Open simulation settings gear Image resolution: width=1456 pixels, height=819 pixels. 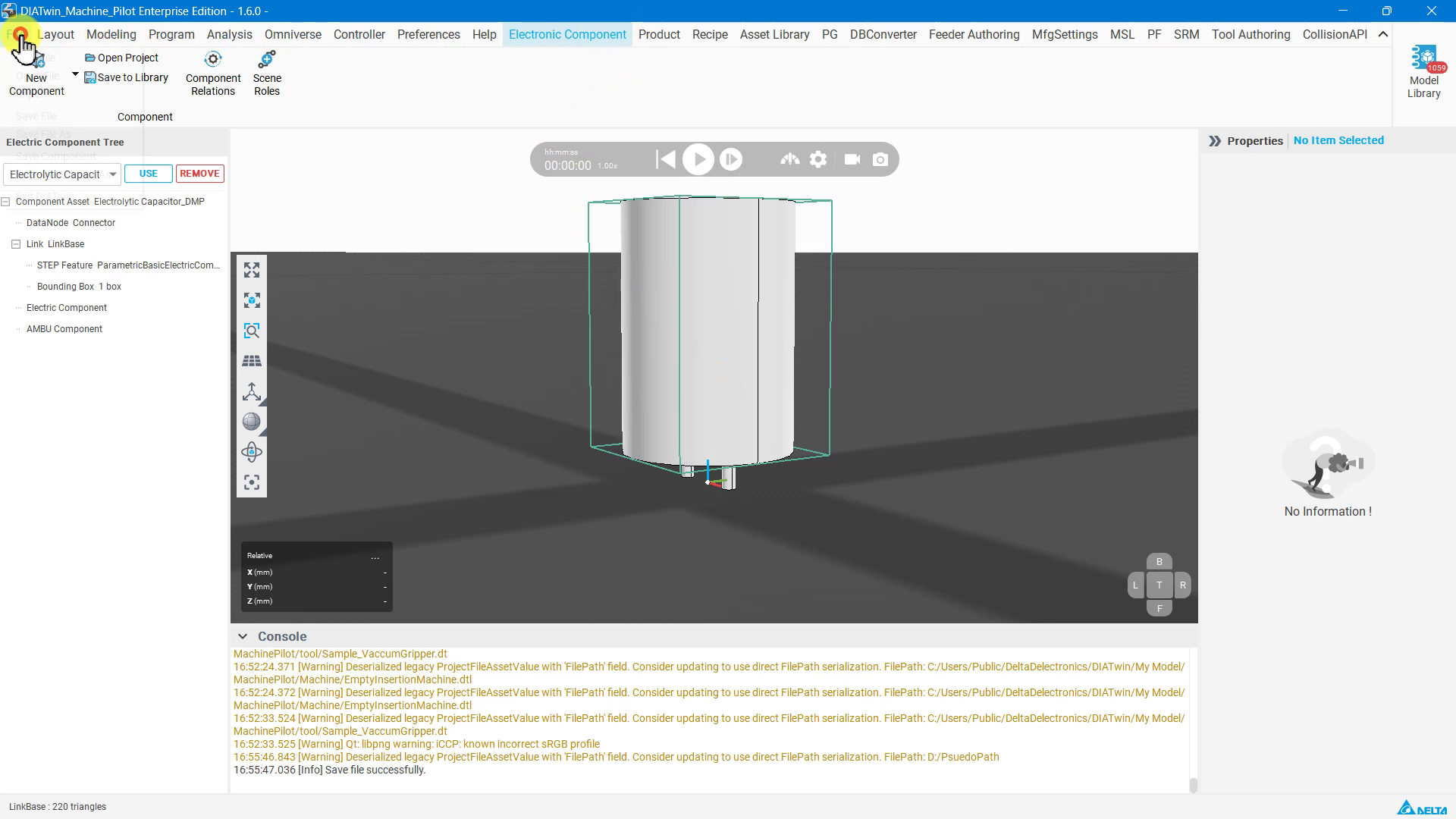818,159
